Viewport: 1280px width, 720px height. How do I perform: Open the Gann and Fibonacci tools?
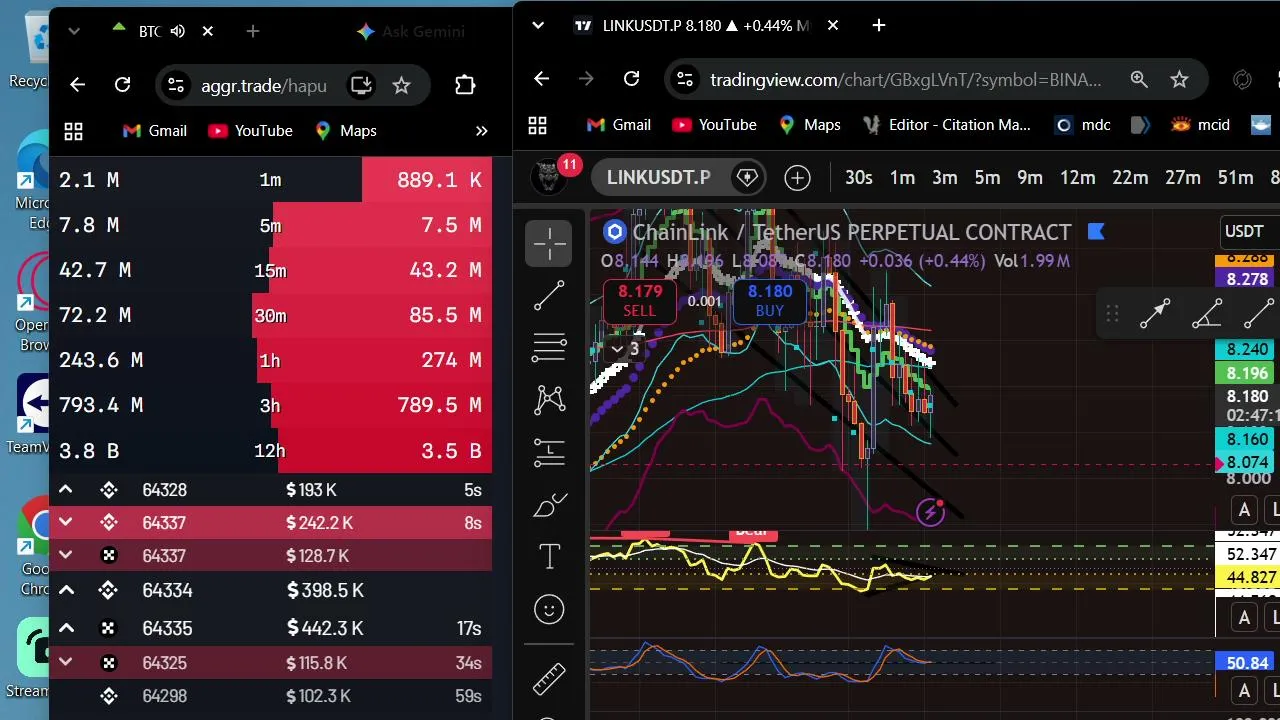coord(550,347)
